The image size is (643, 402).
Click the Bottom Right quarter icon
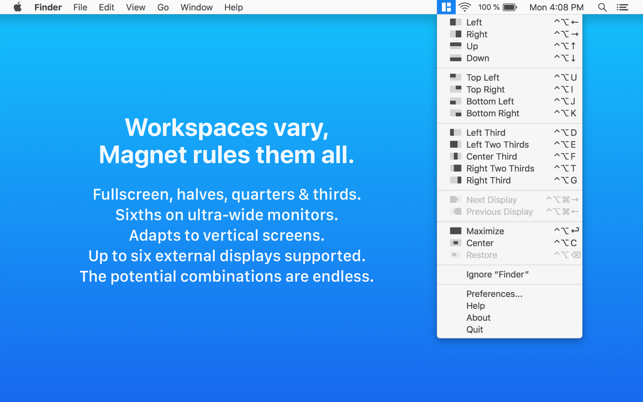pos(455,113)
